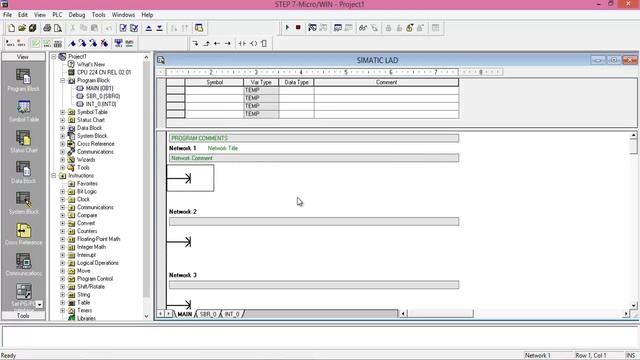The height and width of the screenshot is (360, 640).
Task: Open Program Block in the View bar
Action: (x=23, y=80)
